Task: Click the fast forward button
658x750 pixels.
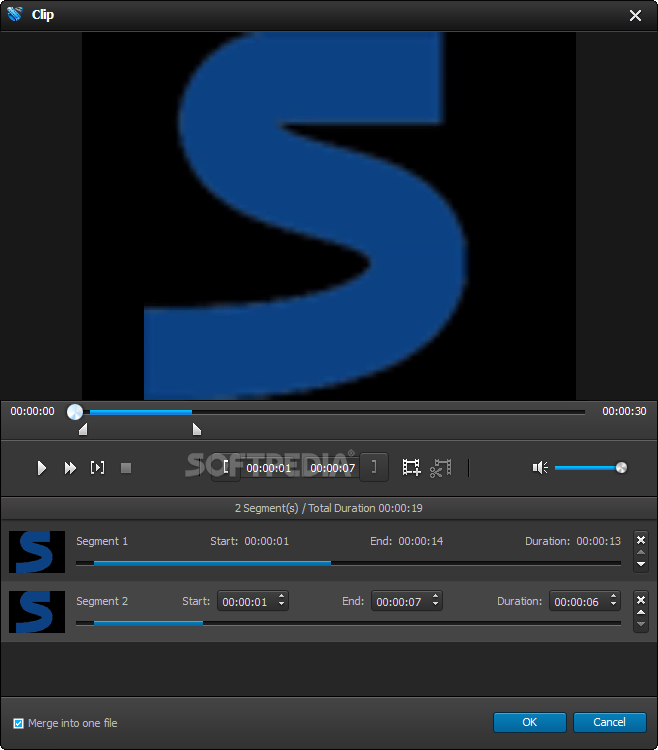Action: coord(70,468)
